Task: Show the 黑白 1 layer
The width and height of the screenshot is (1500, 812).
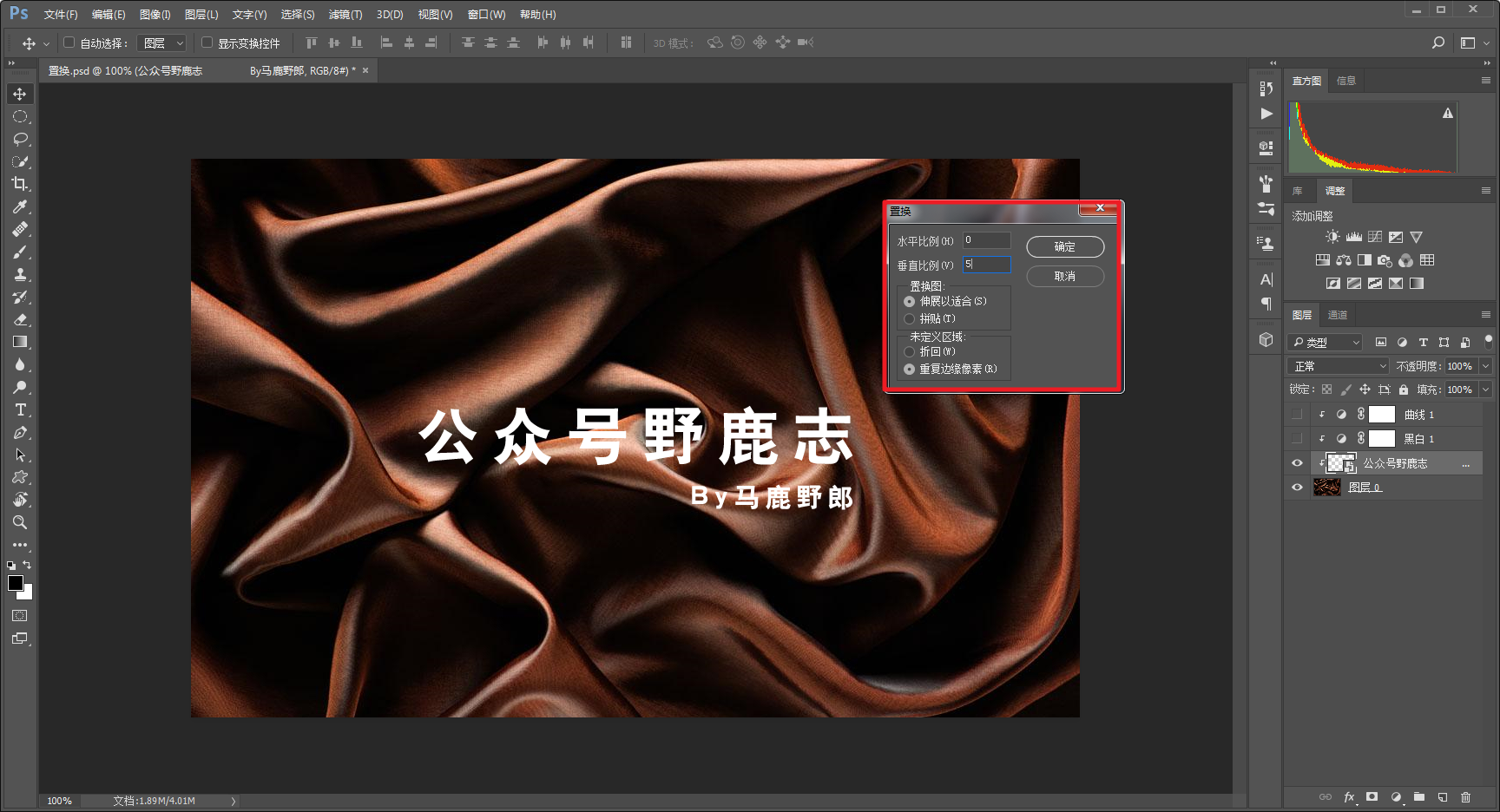Action: coord(1297,439)
